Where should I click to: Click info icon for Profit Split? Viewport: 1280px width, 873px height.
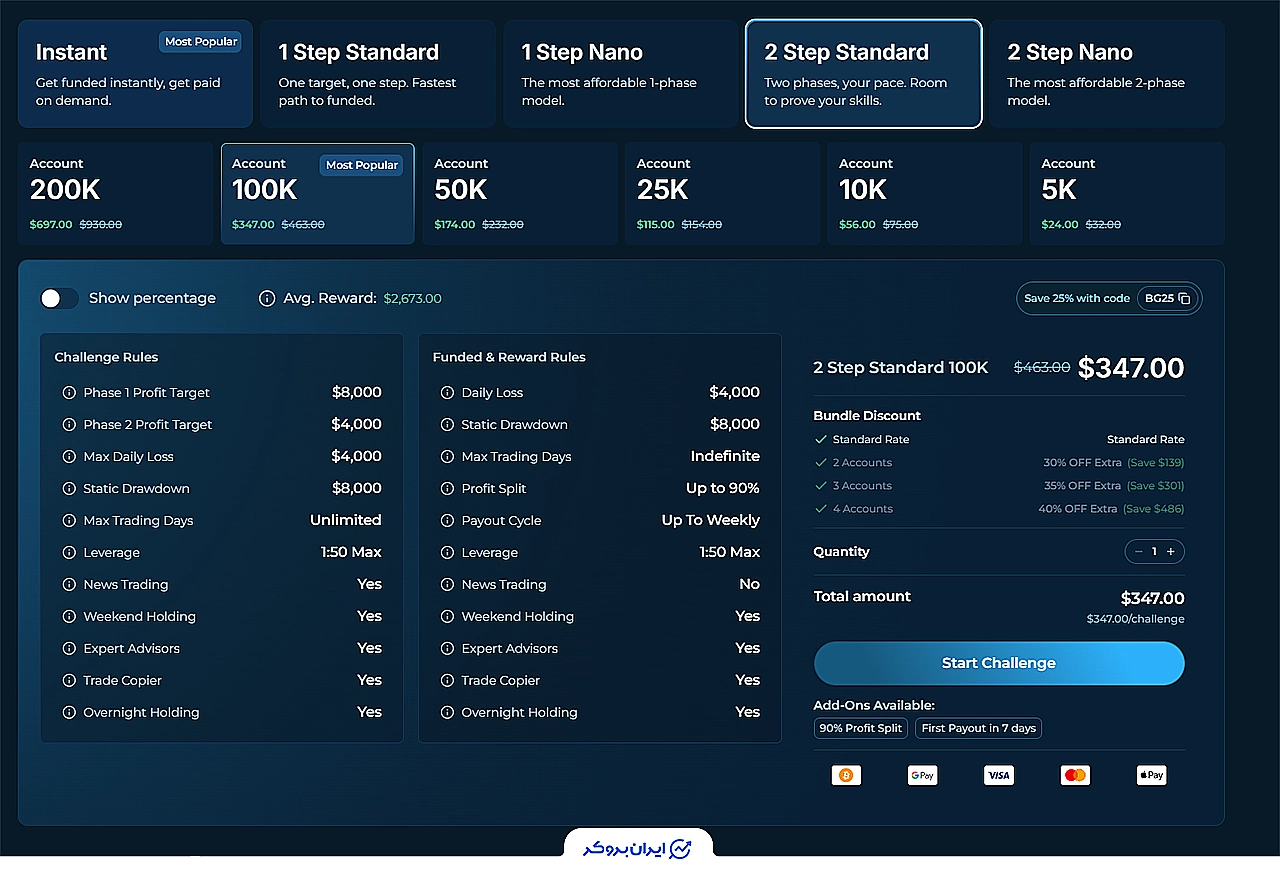click(447, 489)
